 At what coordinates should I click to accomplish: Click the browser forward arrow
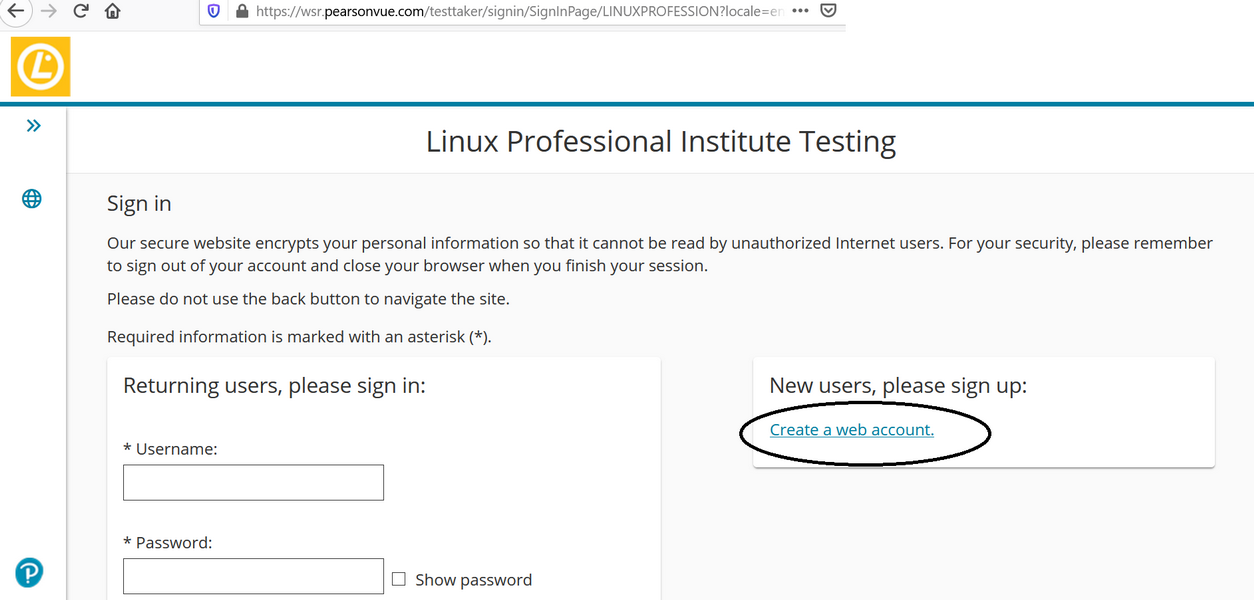[x=48, y=11]
